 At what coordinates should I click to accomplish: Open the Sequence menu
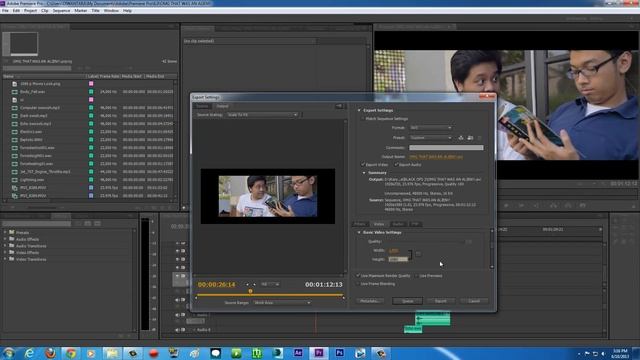61,11
